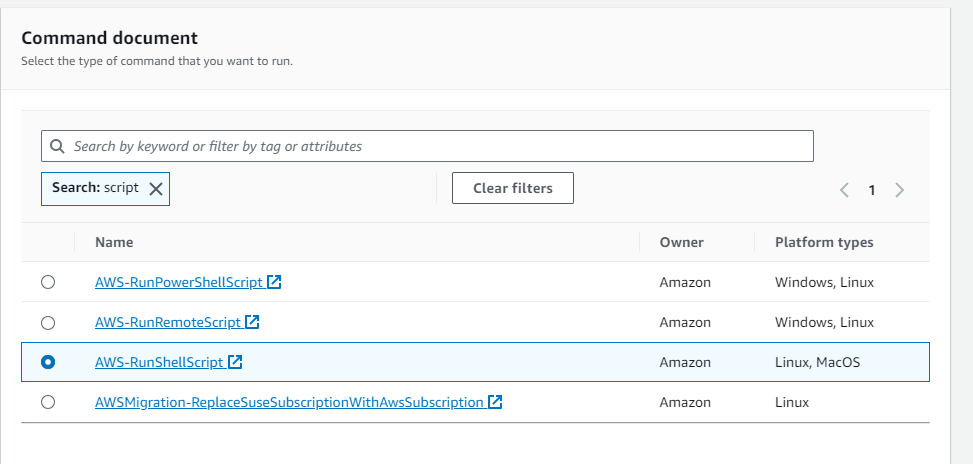Screen dimensions: 973x464
Task: Go to next page arrow
Action: click(900, 190)
